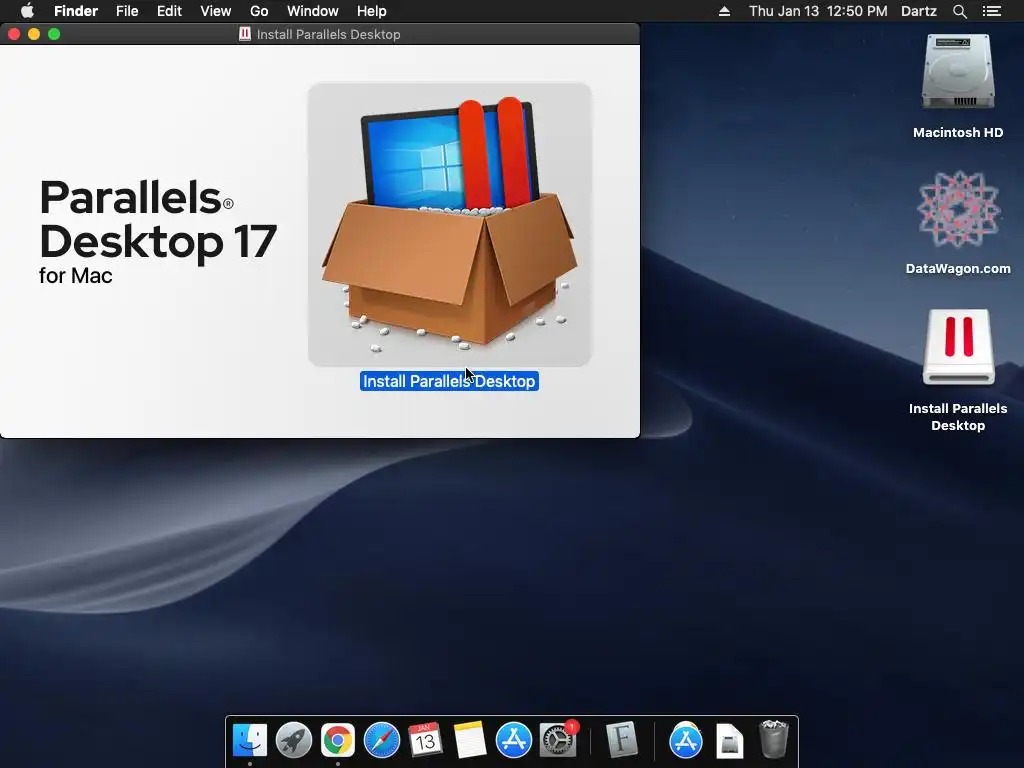Open the date and time menu
Image resolution: width=1024 pixels, height=768 pixels.
tap(818, 11)
